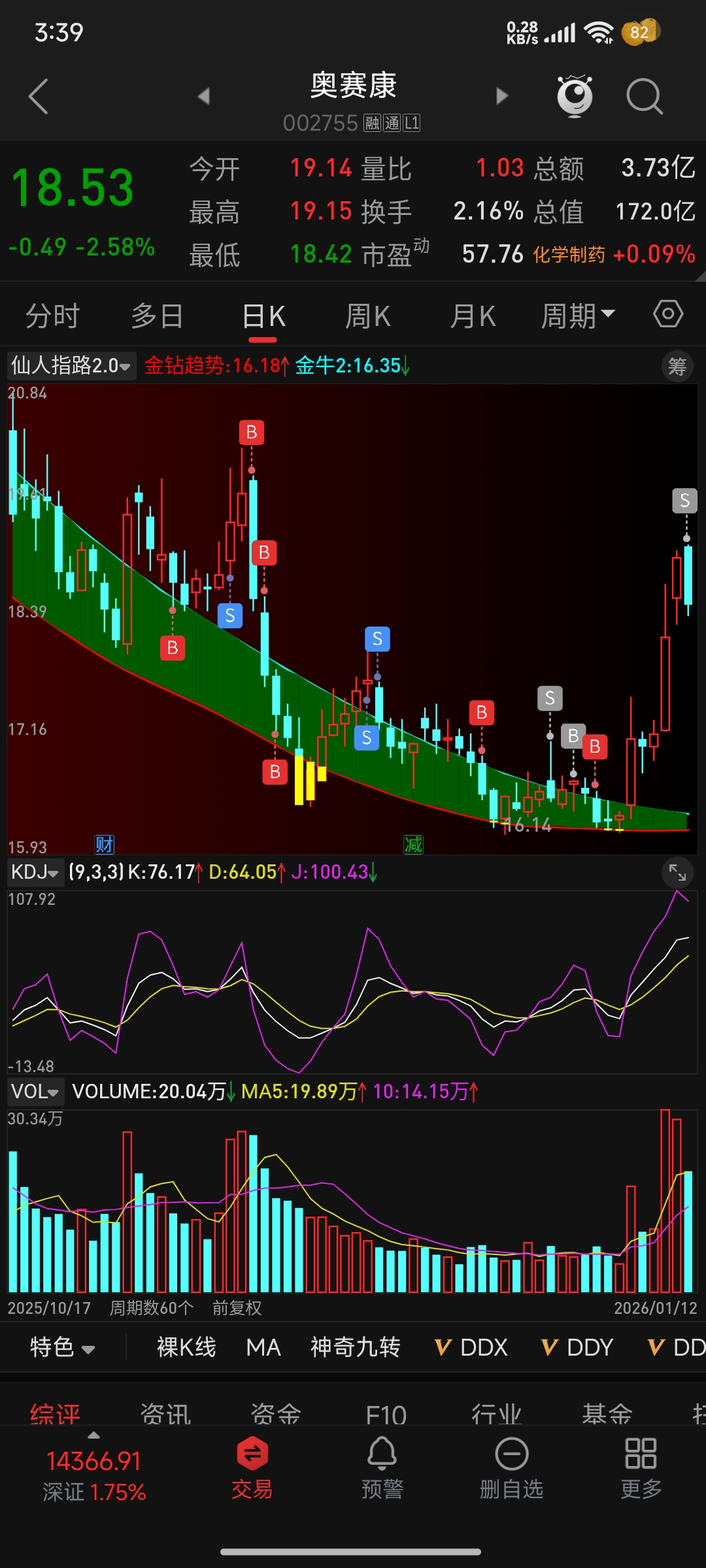Open the KDJ indicator dropdown
Screen dimensions: 706x1568
click(35, 872)
